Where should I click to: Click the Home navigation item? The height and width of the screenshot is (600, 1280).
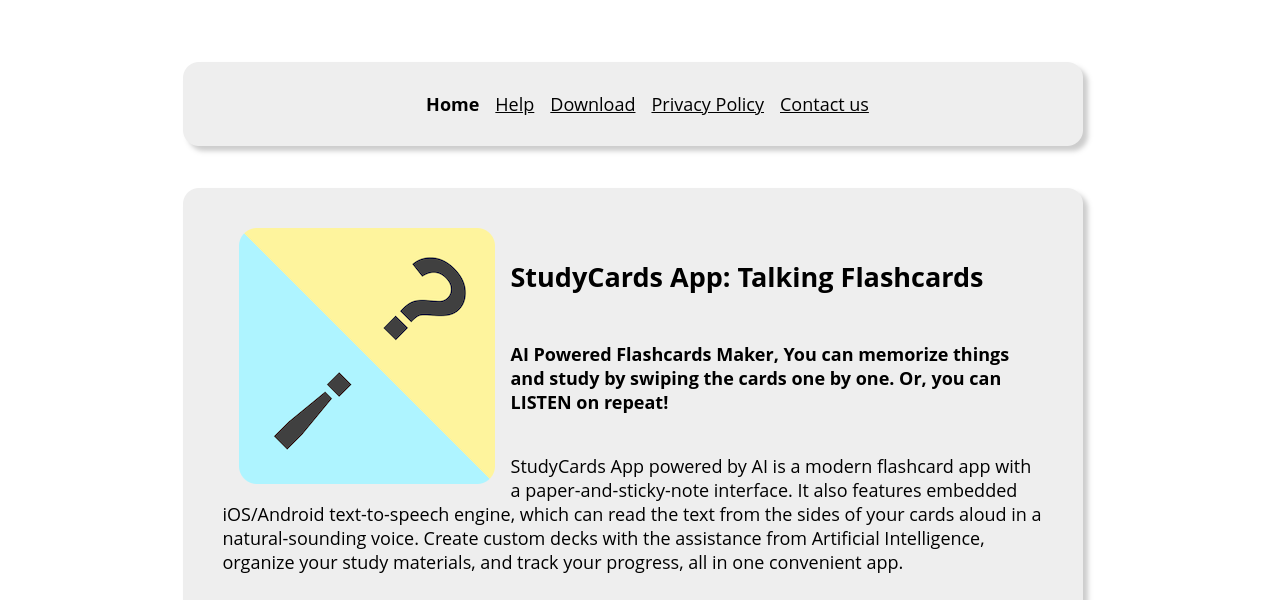click(452, 104)
